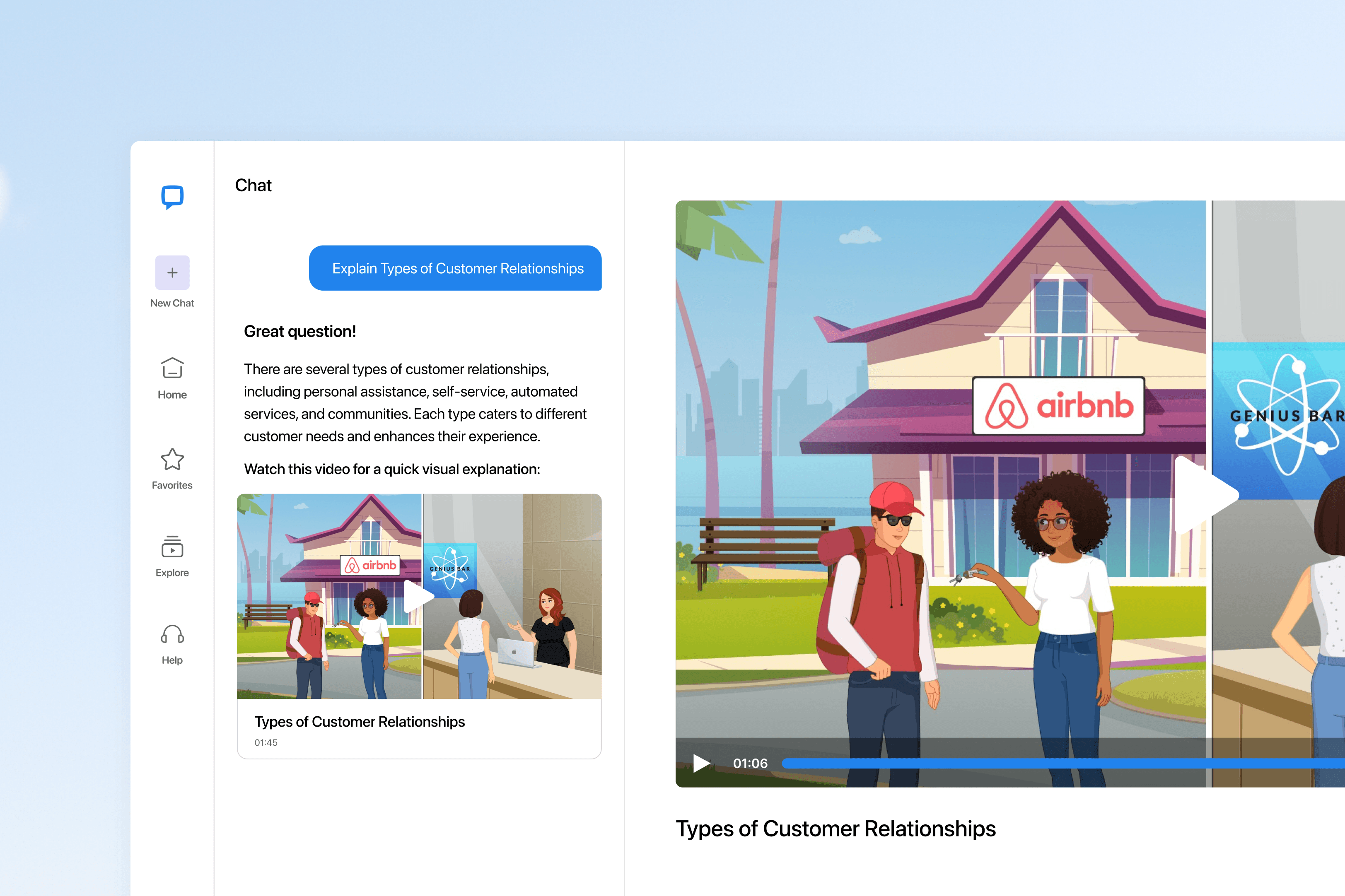The height and width of the screenshot is (896, 1345).
Task: Click the 'New Chat' label
Action: coord(172,303)
